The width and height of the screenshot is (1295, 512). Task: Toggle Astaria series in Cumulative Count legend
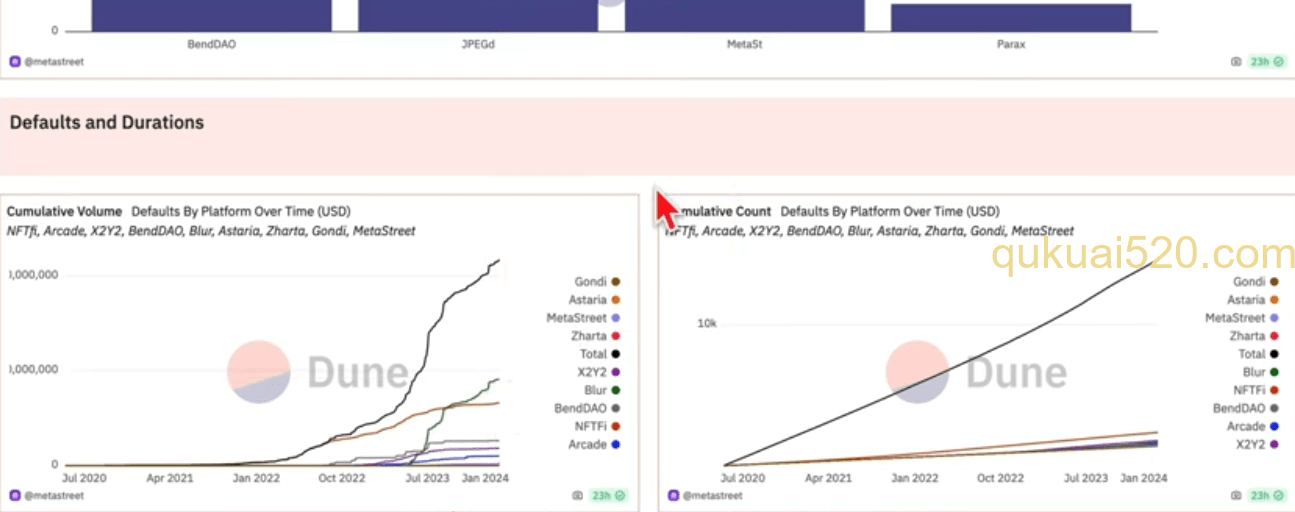[x=1253, y=300]
